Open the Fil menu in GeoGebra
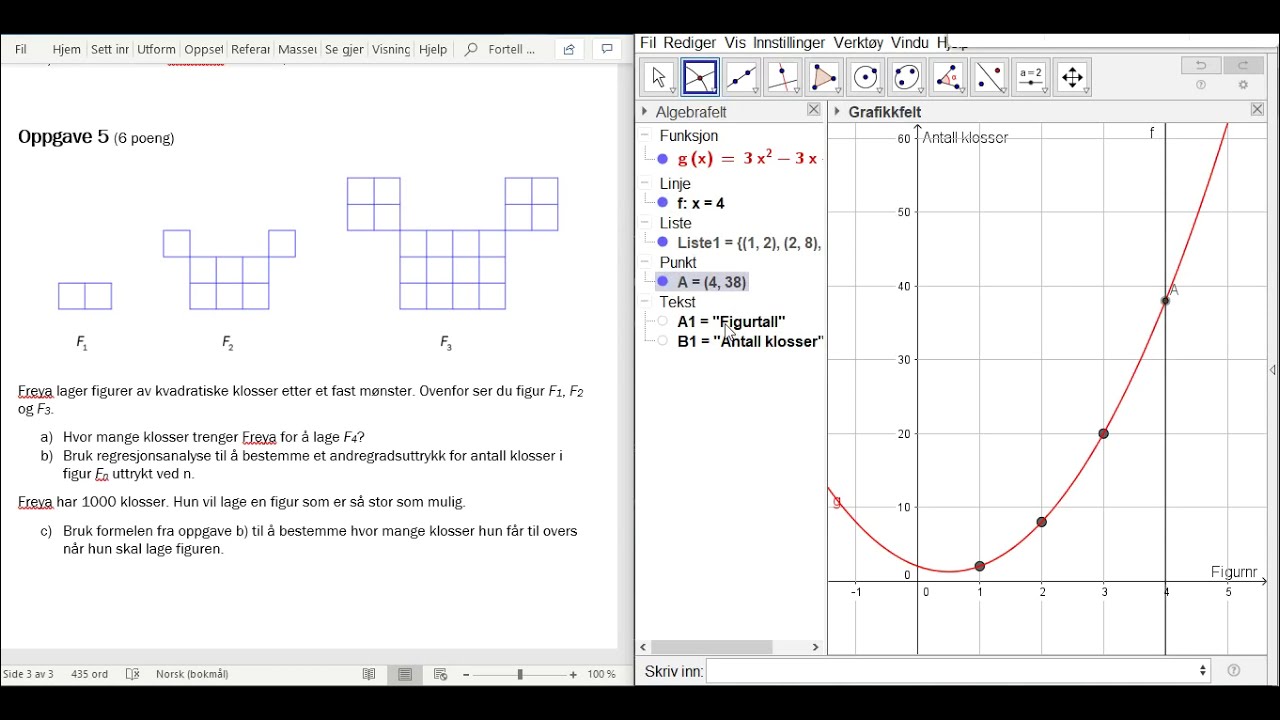Screen dimensions: 1280x720 pyautogui.click(x=648, y=43)
